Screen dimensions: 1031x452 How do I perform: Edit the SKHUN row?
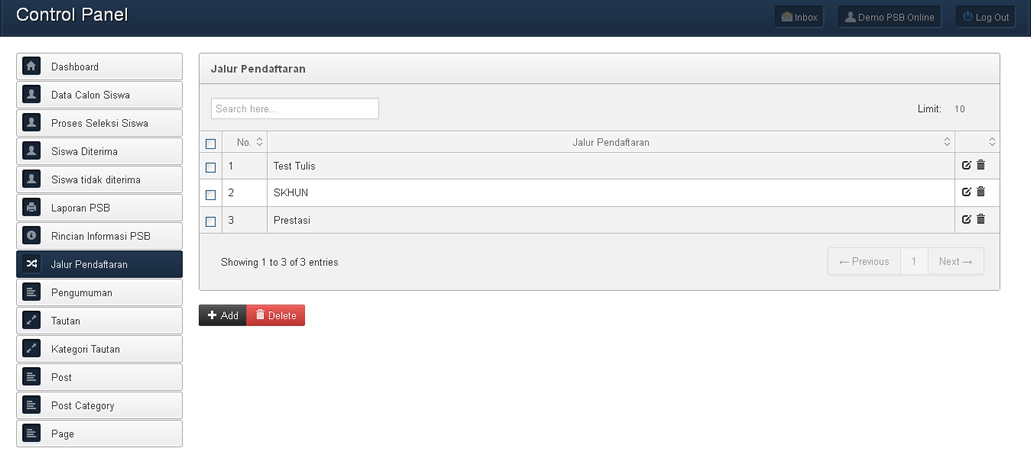click(966, 192)
